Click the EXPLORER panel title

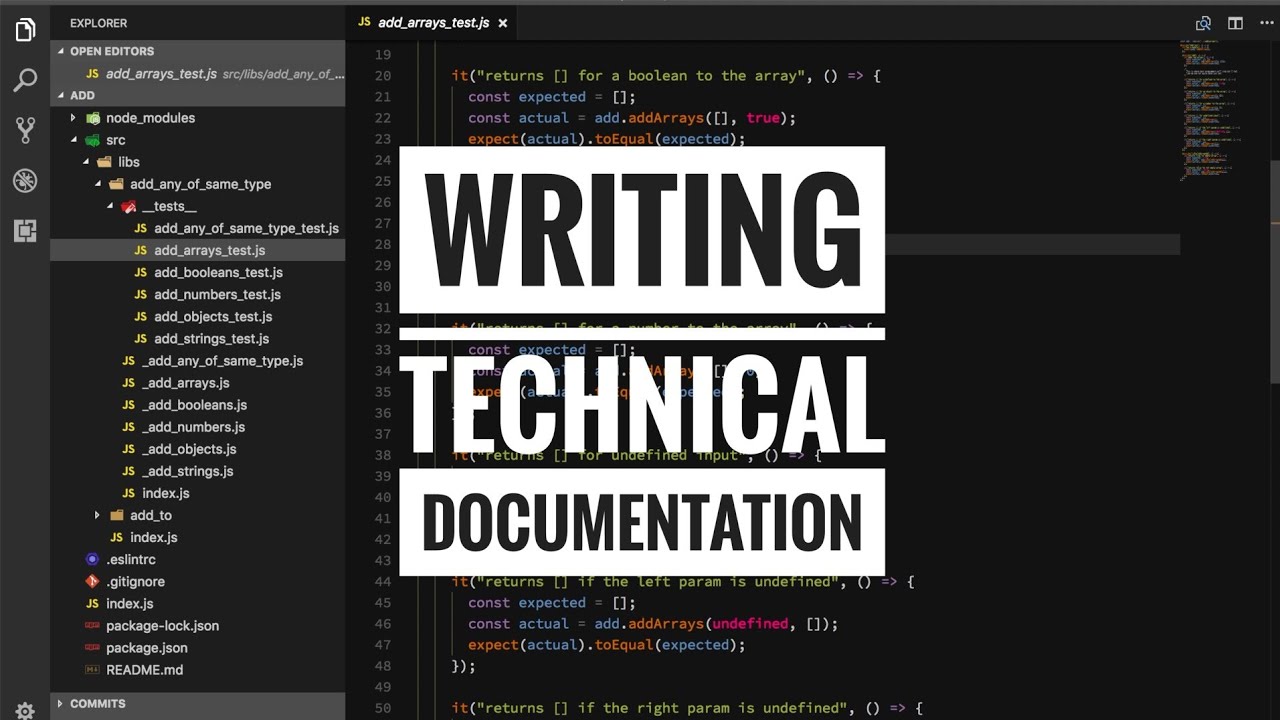click(98, 23)
